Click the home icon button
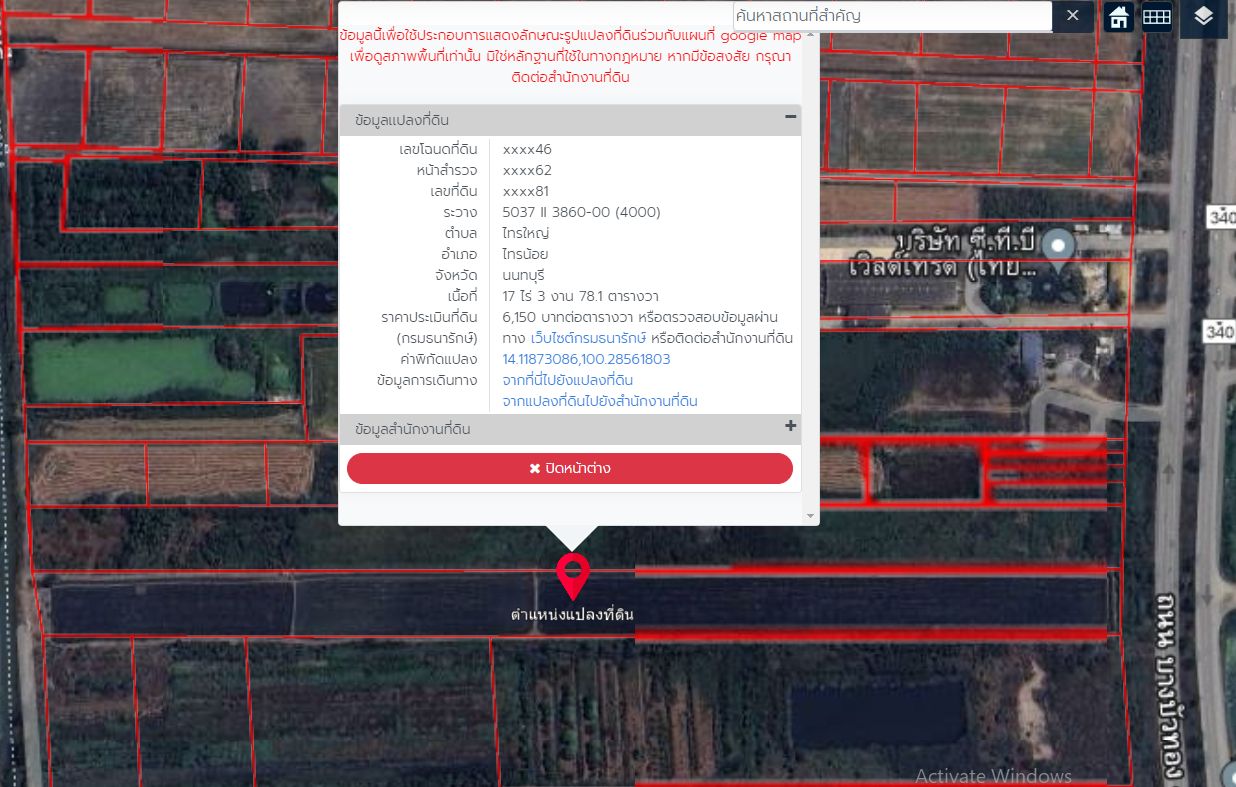Viewport: 1236px width, 787px height. [1119, 17]
